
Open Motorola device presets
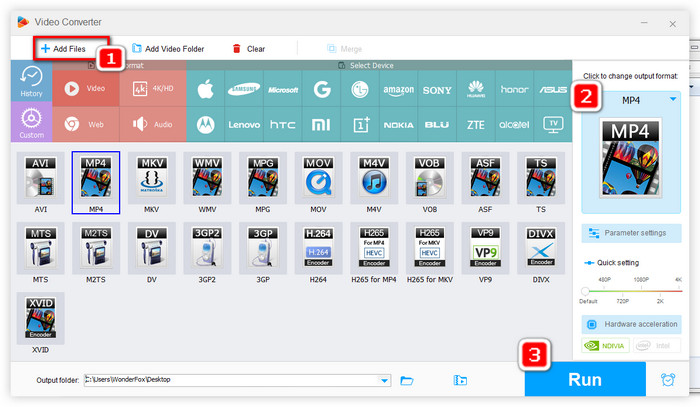pyautogui.click(x=205, y=125)
